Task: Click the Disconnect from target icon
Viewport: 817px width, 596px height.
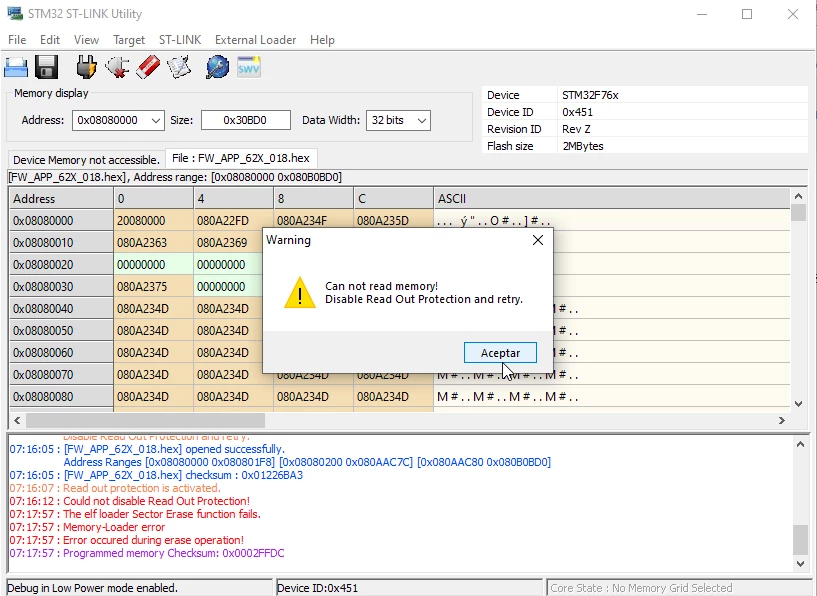Action: click(117, 67)
